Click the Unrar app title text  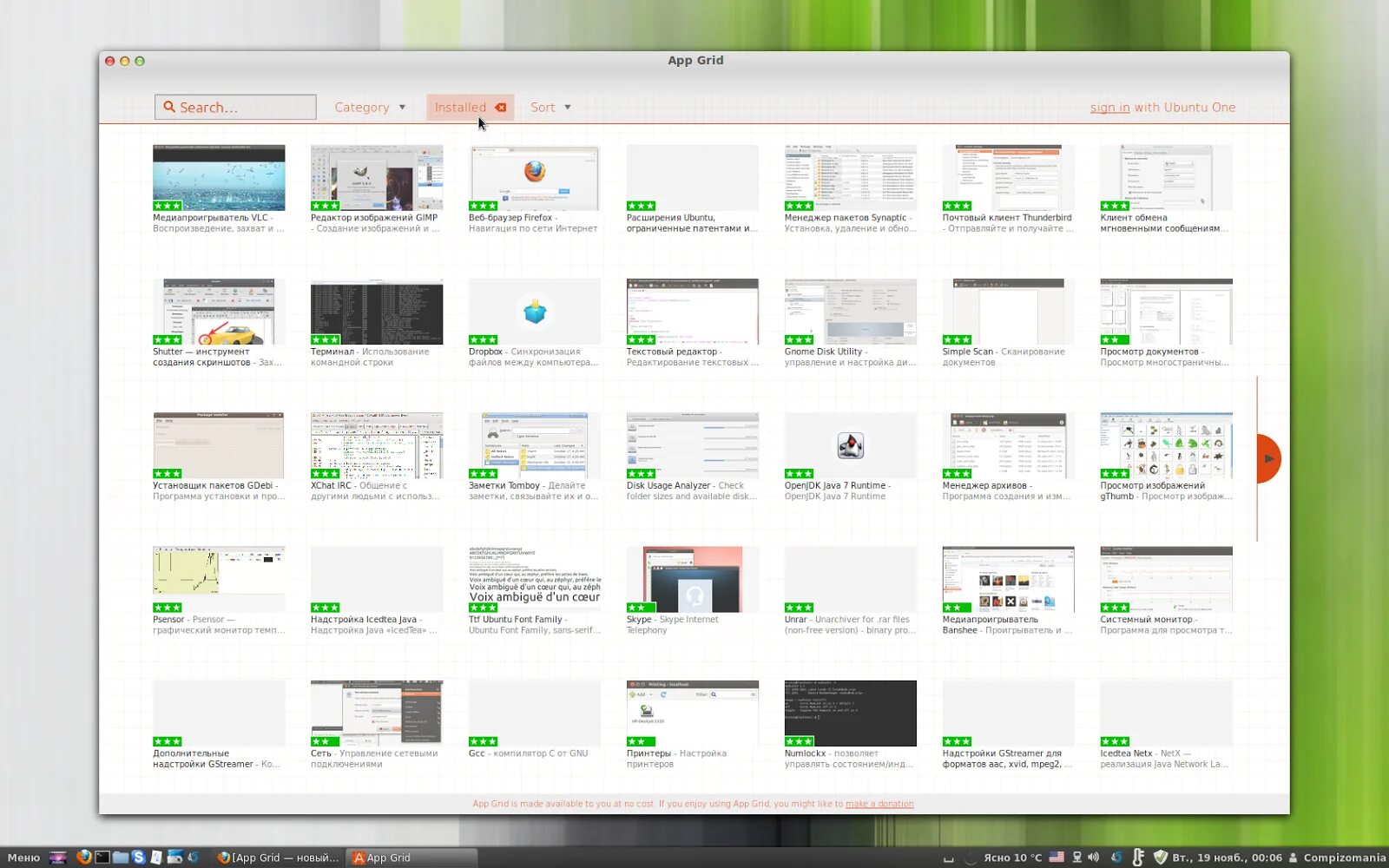(x=796, y=620)
